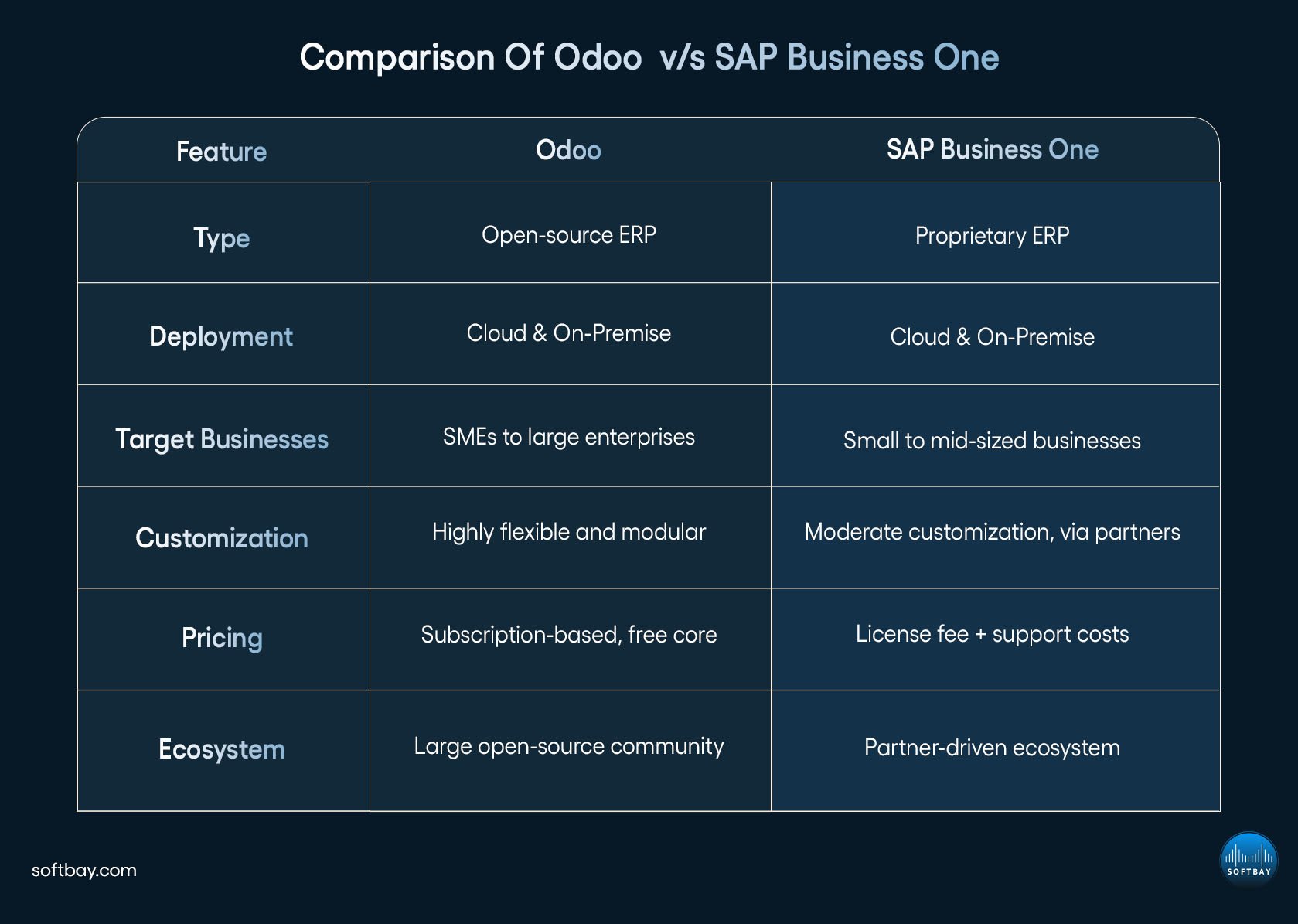The image size is (1298, 924).
Task: Click the Type row label
Action: point(221,238)
